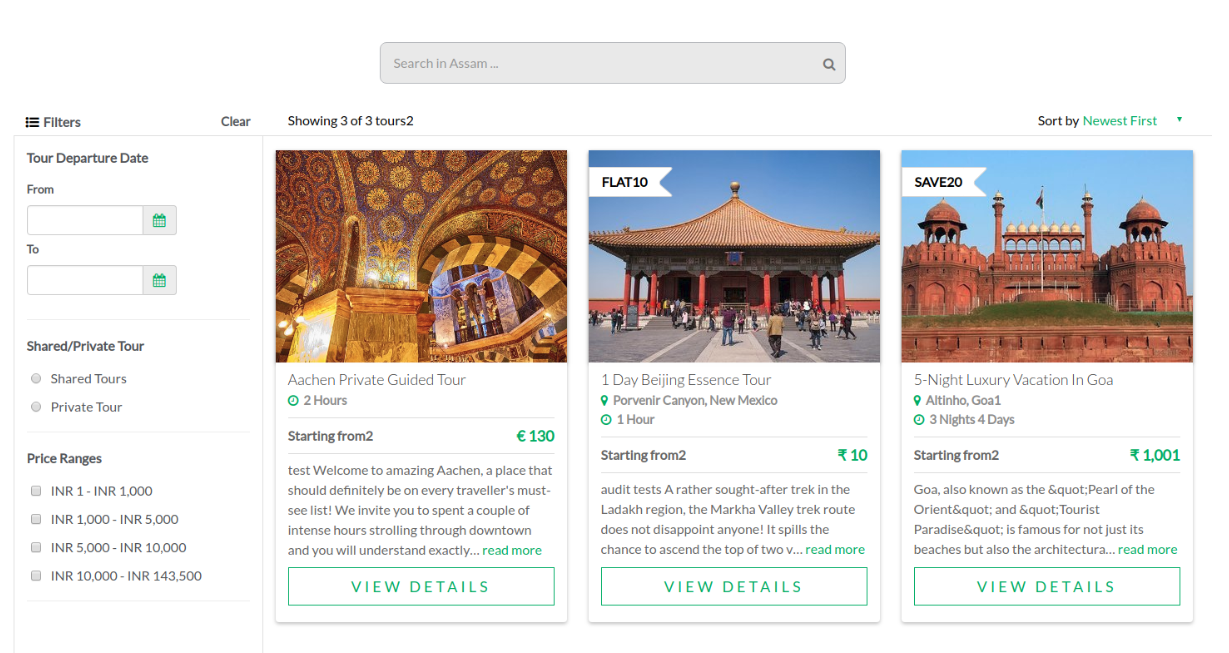Check the INR 1 - INR 1,000 box
Screen dimensions: 1229x653
37,491
